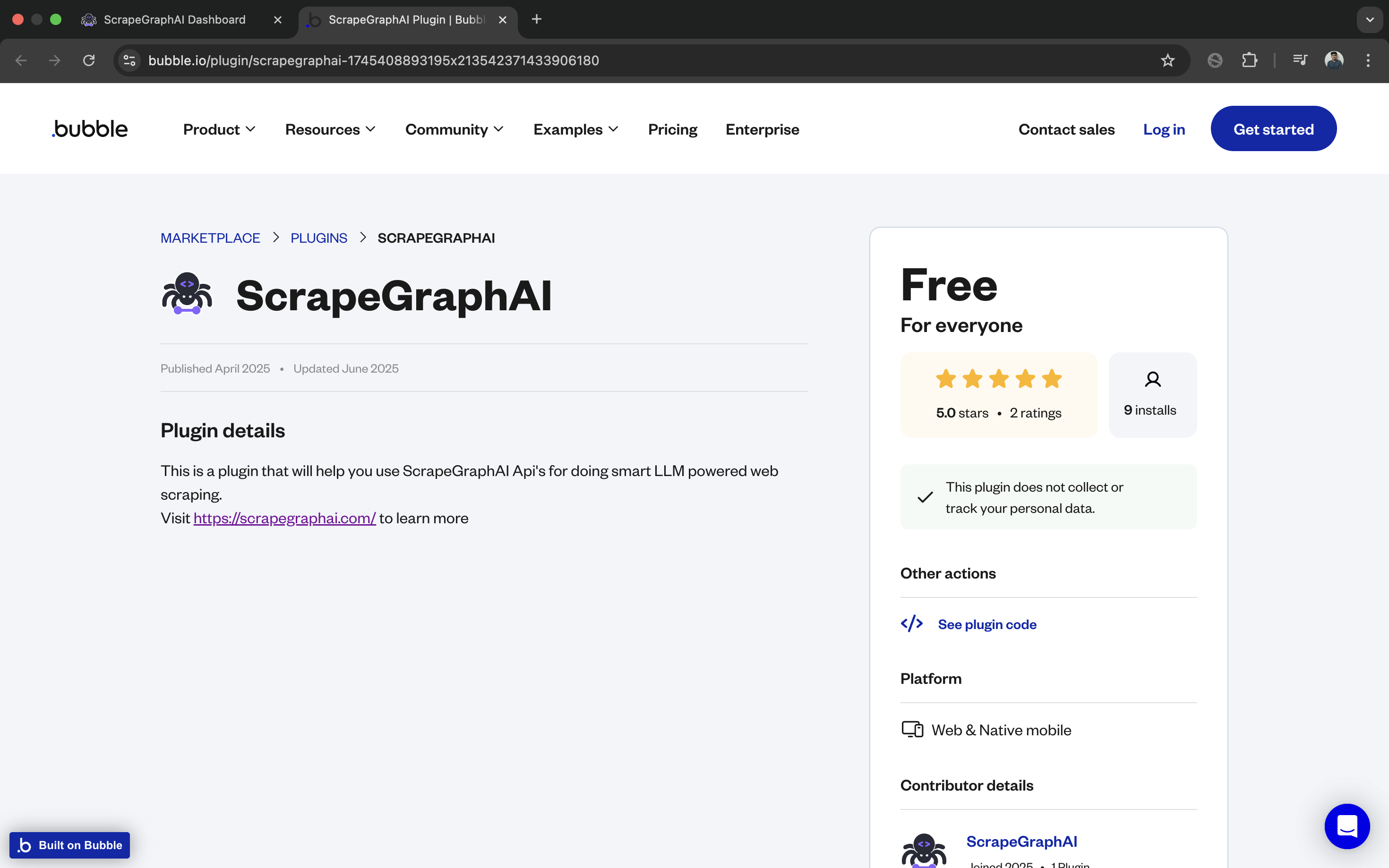This screenshot has height=868, width=1389.
Task: Click the Get started button
Action: pos(1273,128)
